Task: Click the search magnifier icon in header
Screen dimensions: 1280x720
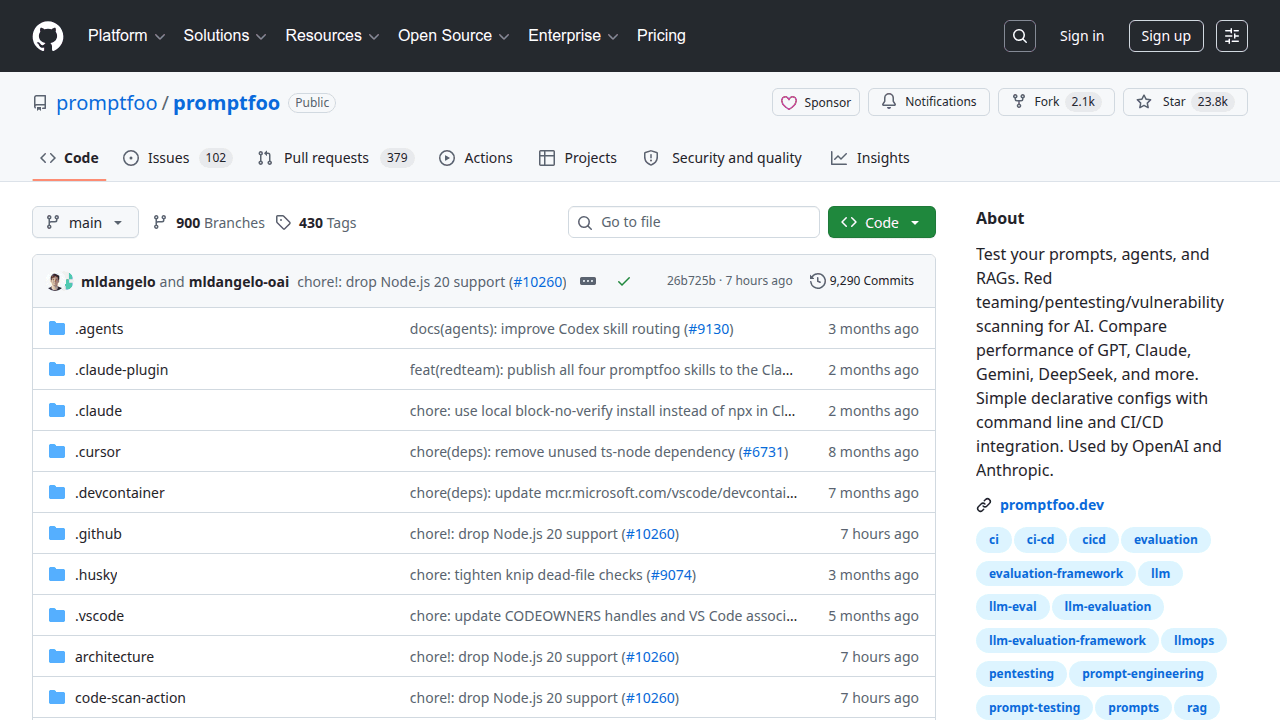Action: [x=1019, y=36]
